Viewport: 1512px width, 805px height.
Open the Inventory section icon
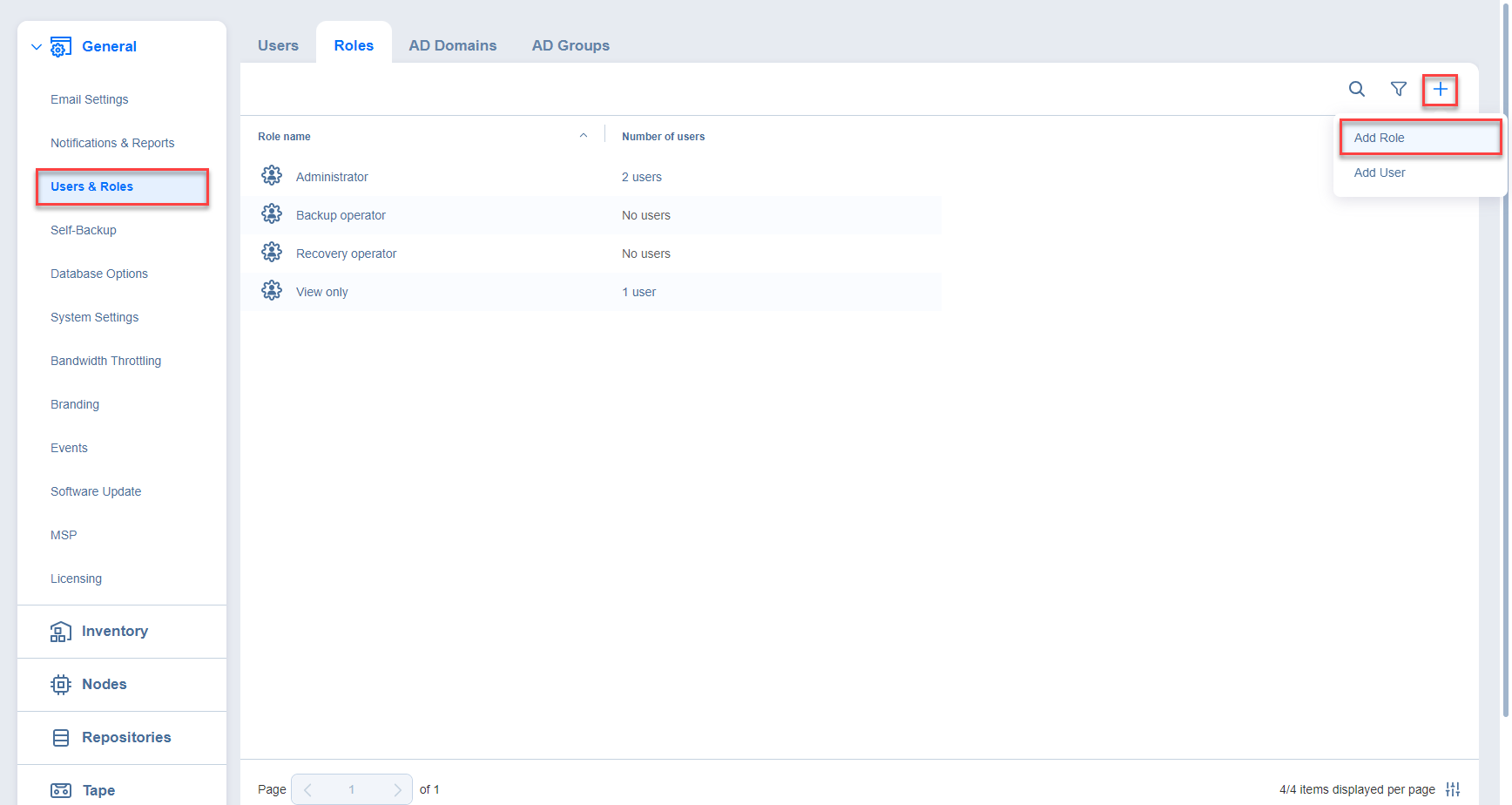tap(60, 632)
